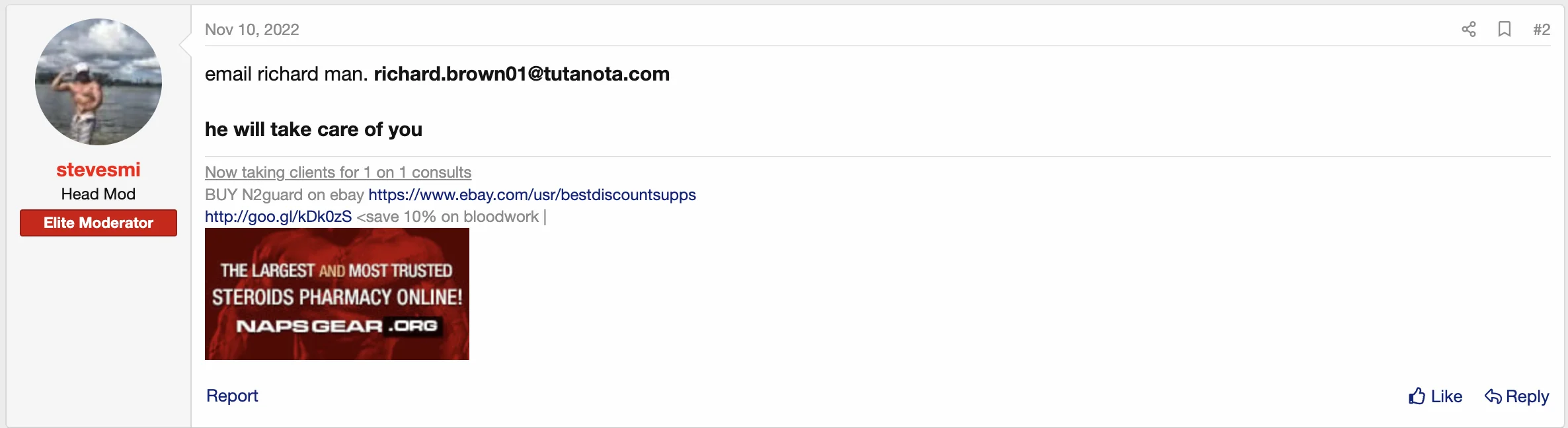Click the "email richard man." message text

point(286,74)
